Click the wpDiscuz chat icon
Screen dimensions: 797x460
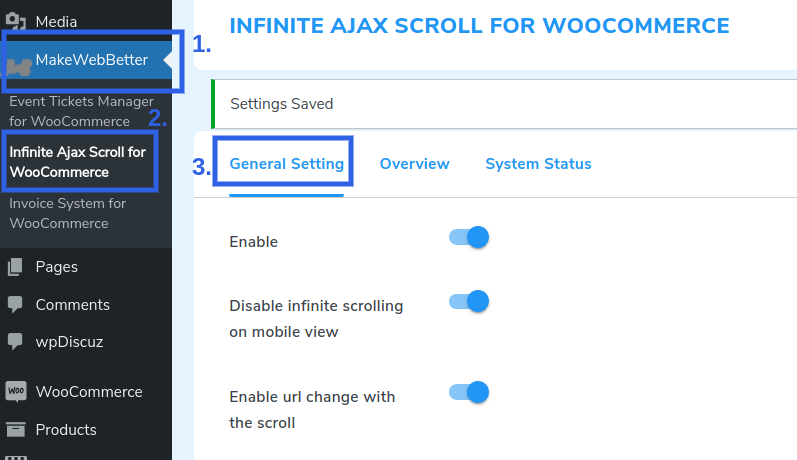(x=15, y=341)
